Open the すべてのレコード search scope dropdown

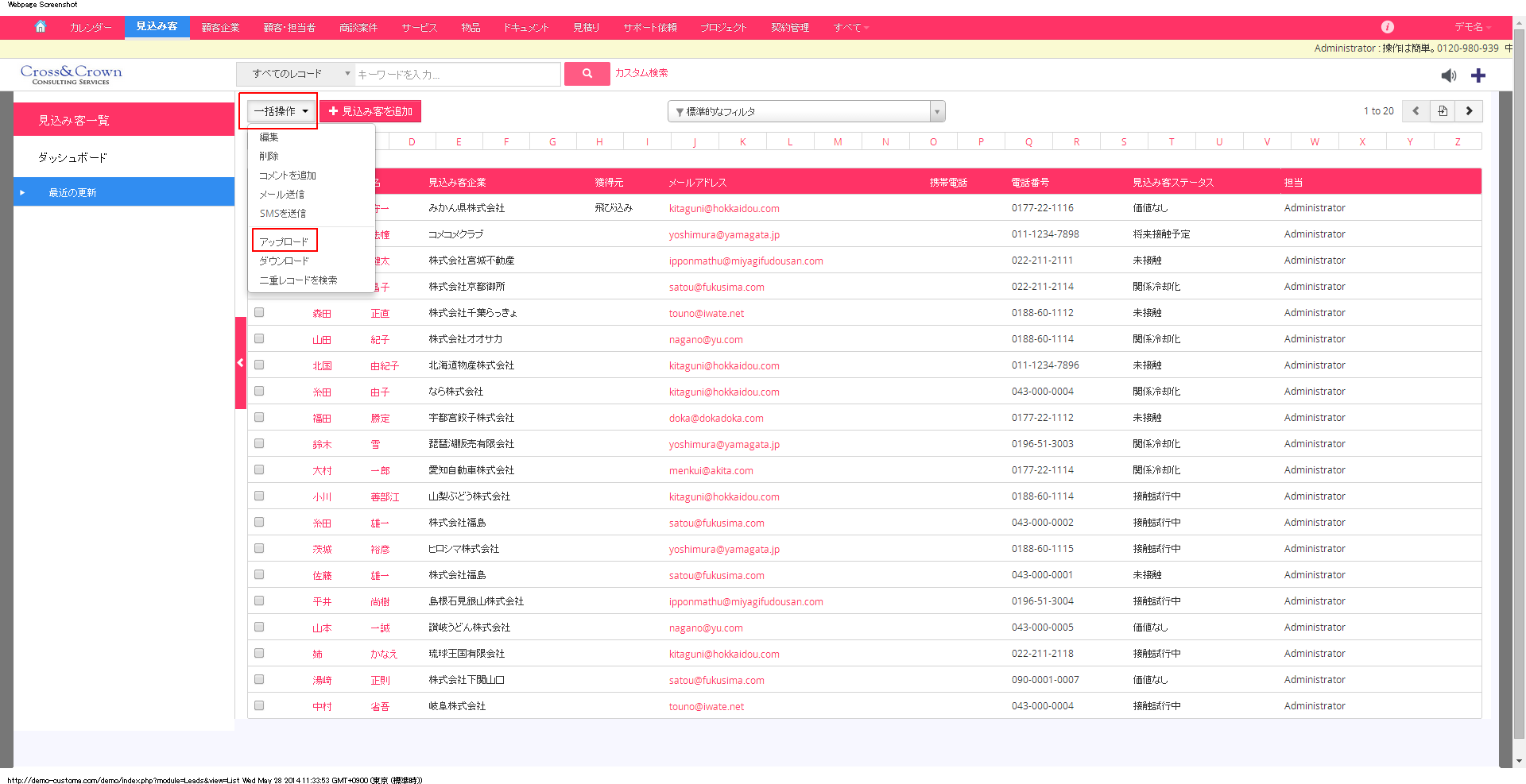[x=295, y=74]
